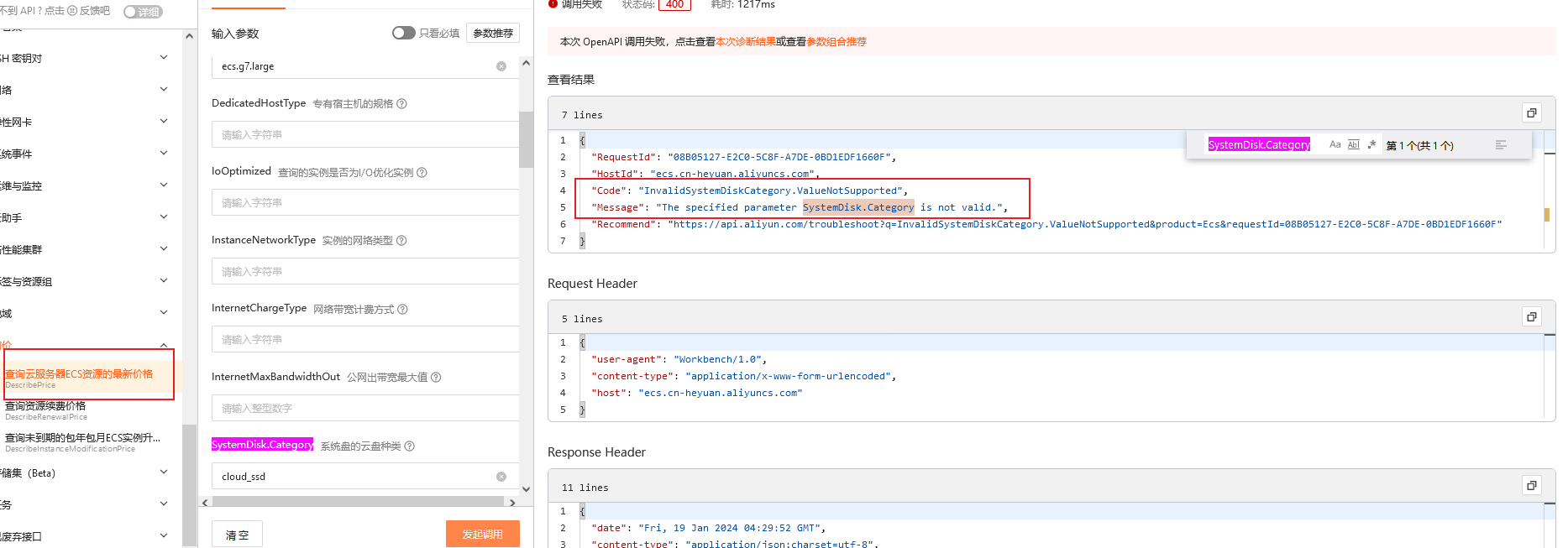
Task: Click the InstanceNetworkType input field
Action: point(365,271)
